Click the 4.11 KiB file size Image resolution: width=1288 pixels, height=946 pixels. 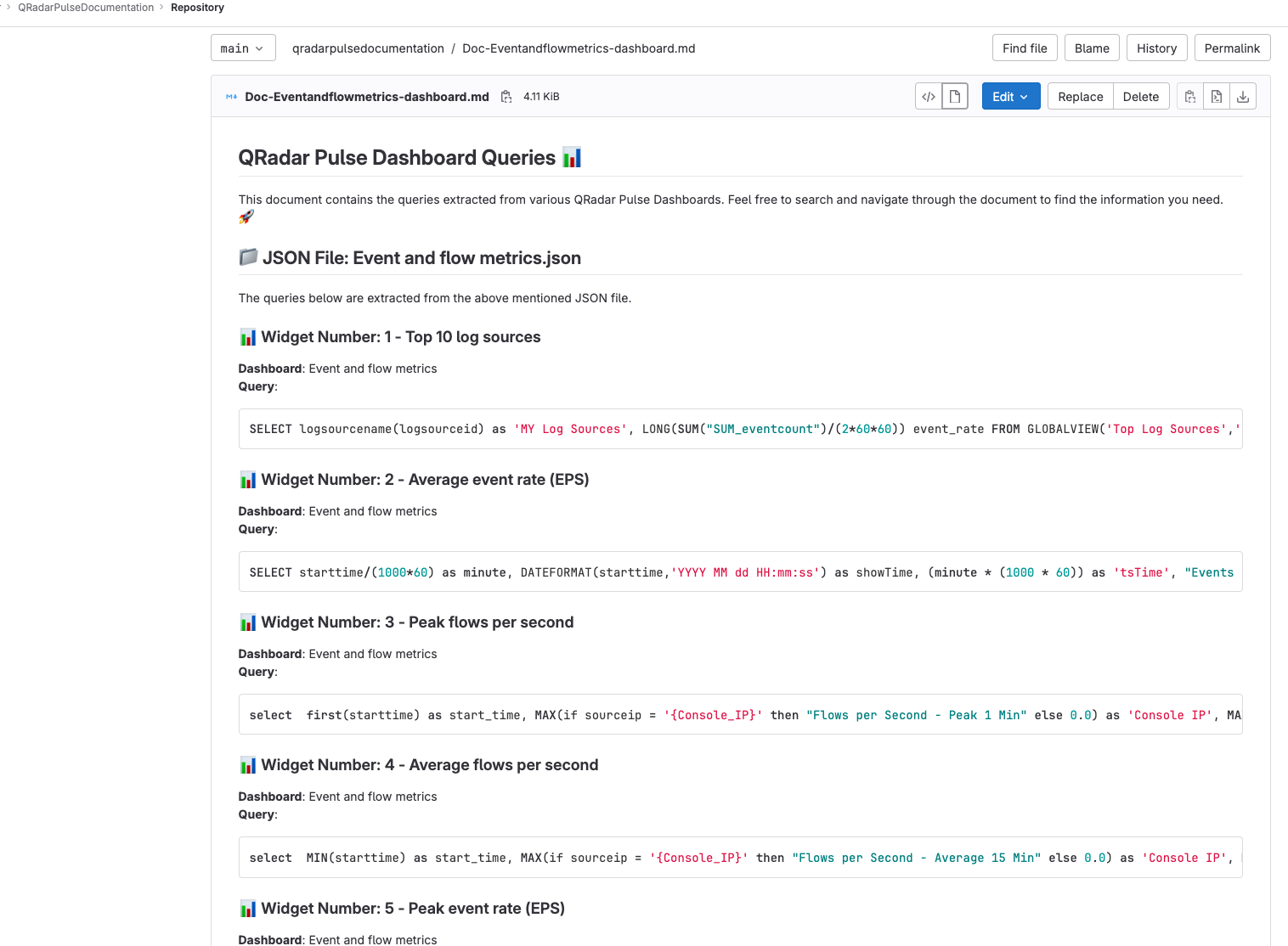click(x=541, y=97)
